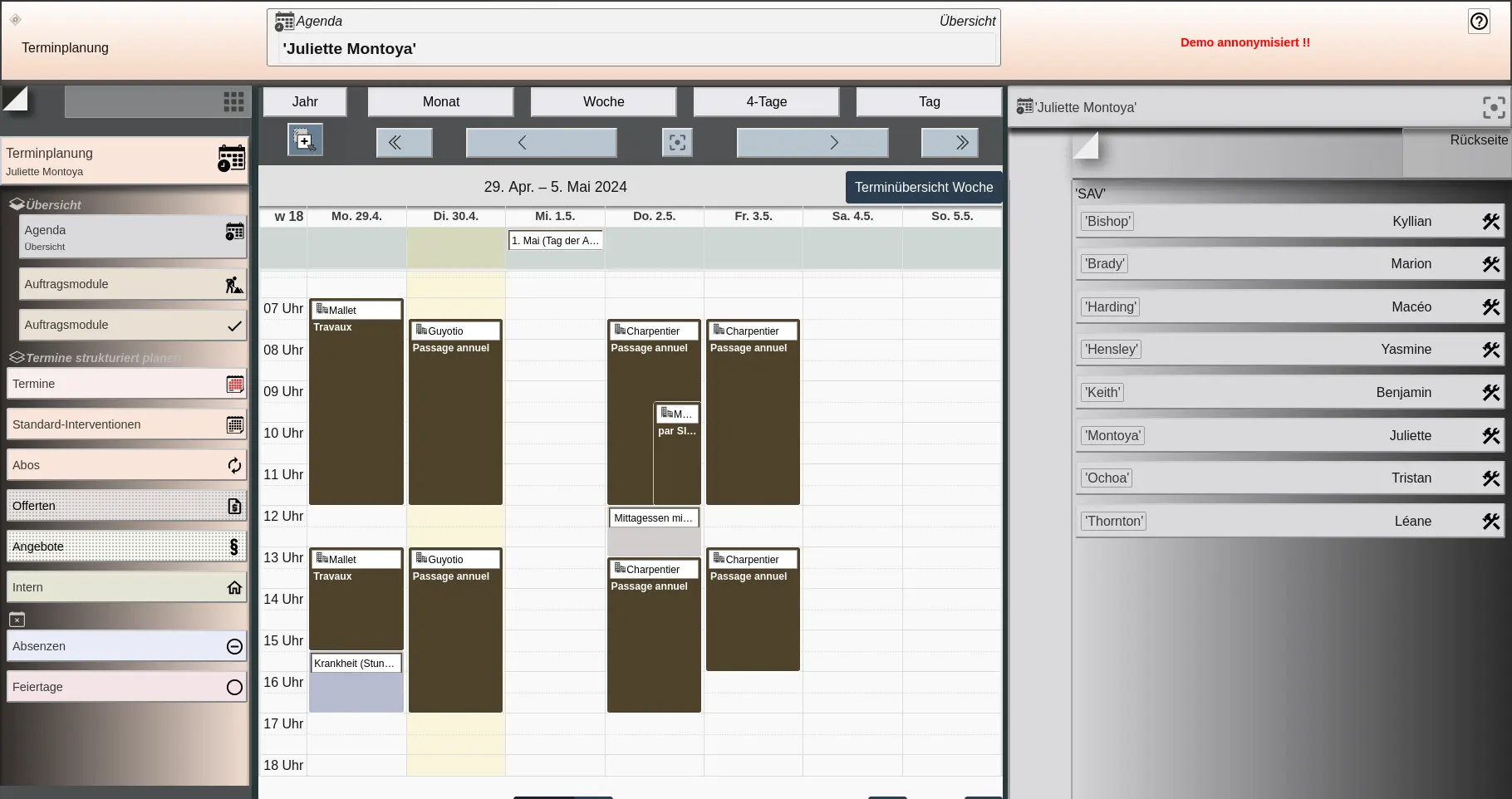Click tools icon for Bishop Kyllian
The height and width of the screenshot is (799, 1512).
click(1491, 222)
